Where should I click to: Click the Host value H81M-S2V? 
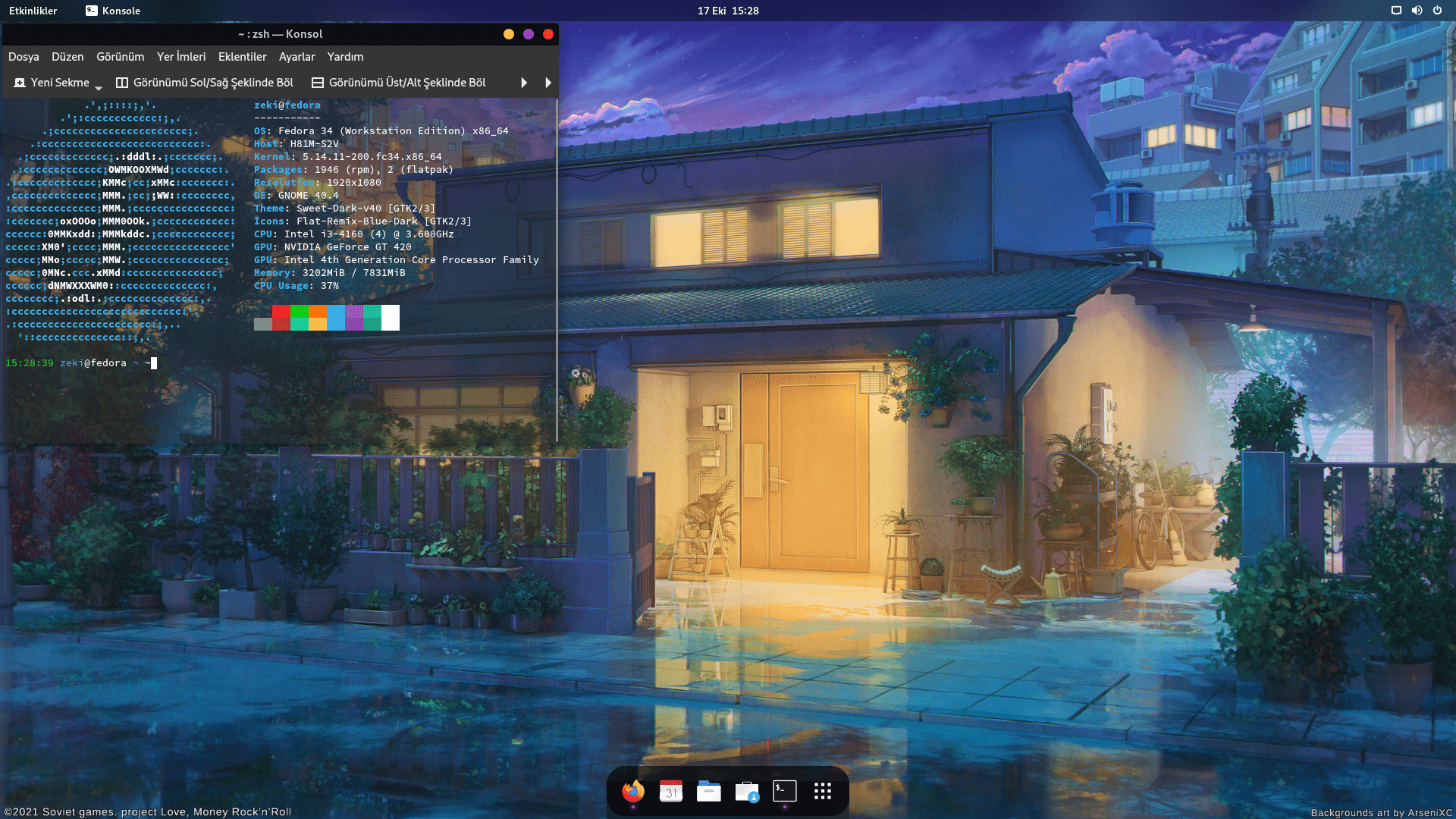pos(315,144)
